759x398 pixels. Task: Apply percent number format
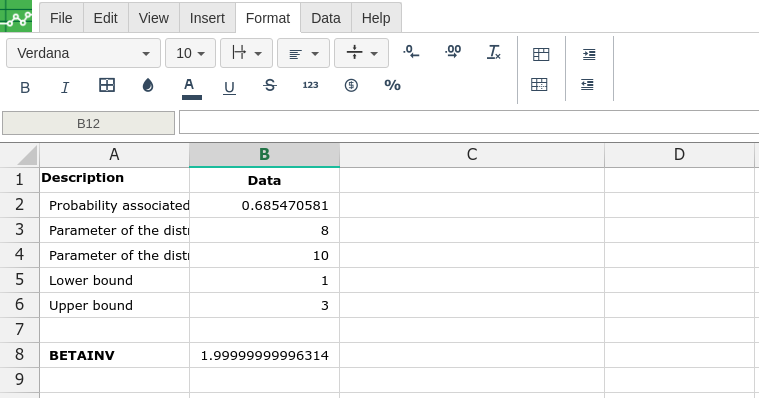click(393, 86)
